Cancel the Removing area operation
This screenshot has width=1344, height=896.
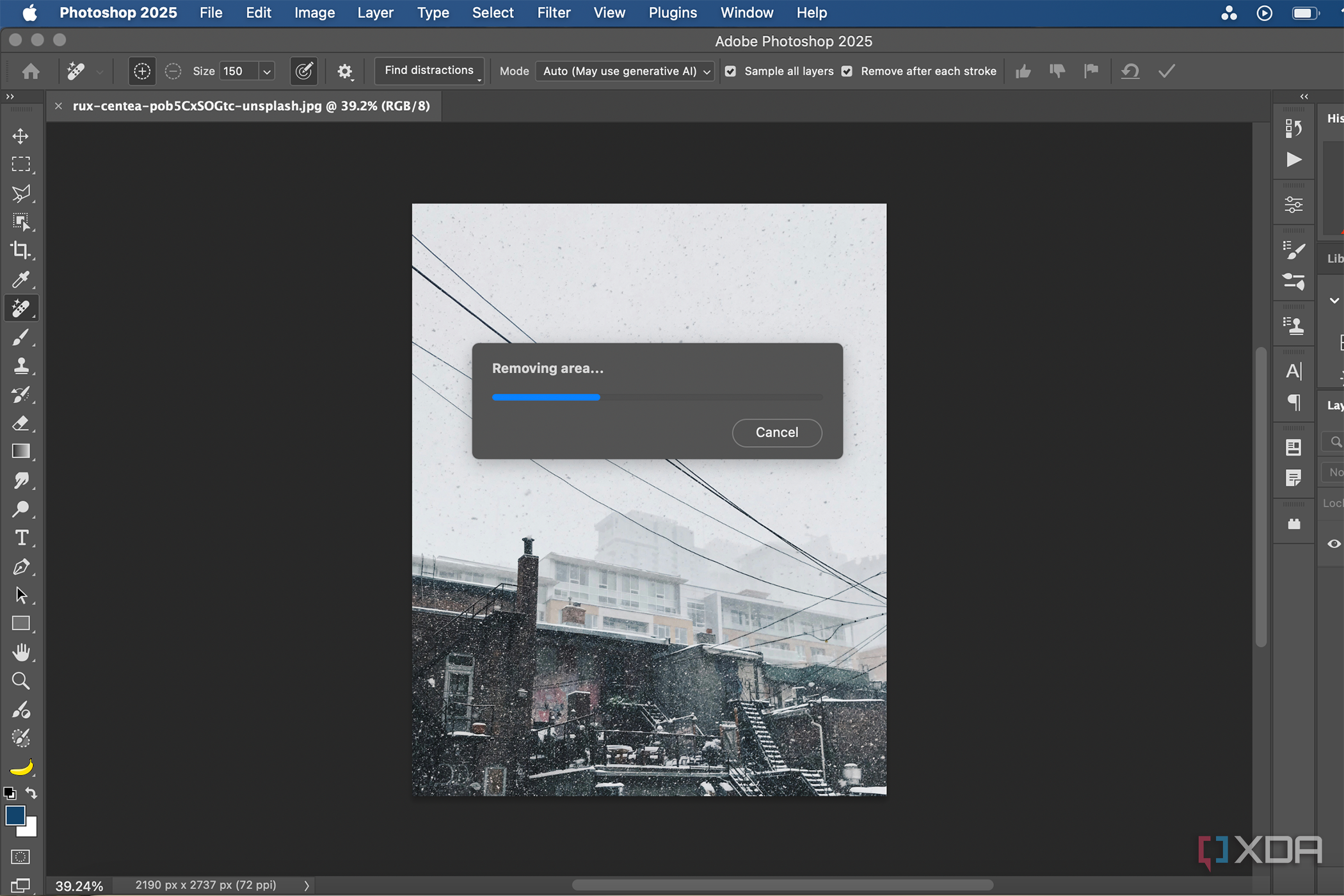(776, 433)
